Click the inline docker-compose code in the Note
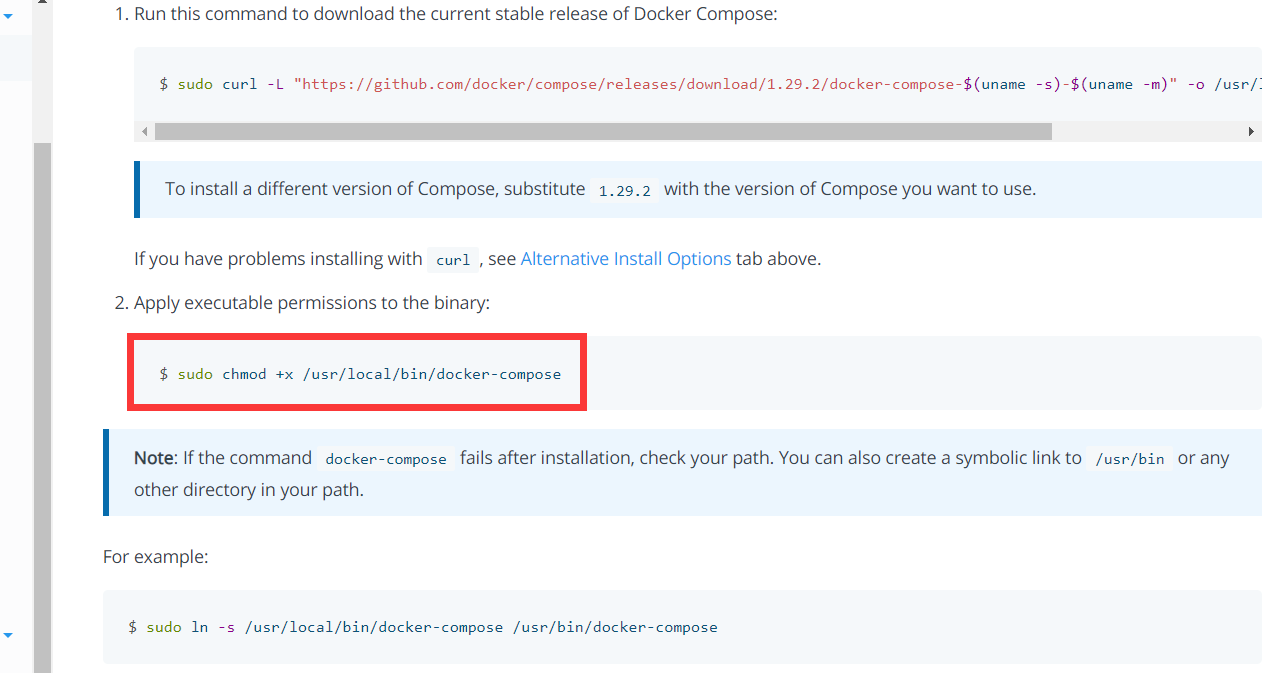Viewport: 1276px width, 673px height. pos(386,459)
